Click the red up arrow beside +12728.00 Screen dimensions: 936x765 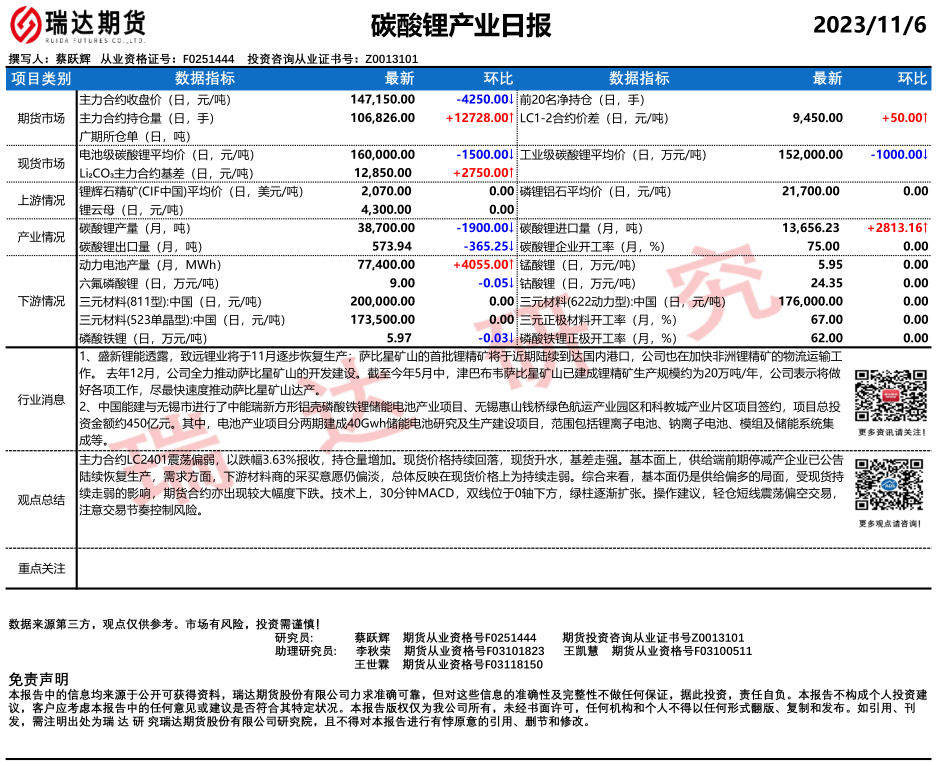point(512,118)
